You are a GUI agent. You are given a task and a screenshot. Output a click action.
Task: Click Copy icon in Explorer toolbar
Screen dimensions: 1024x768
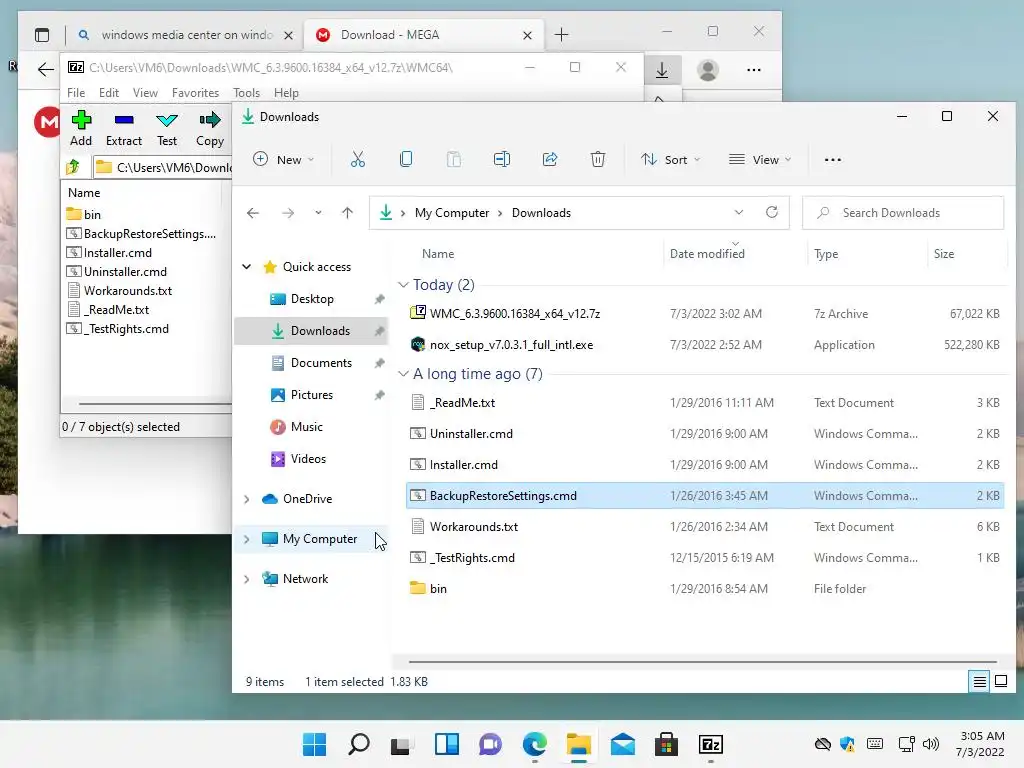tap(406, 159)
